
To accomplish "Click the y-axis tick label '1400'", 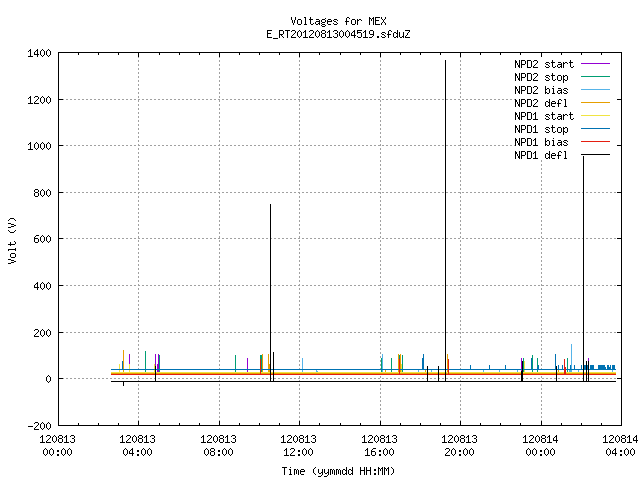I will tap(40, 53).
